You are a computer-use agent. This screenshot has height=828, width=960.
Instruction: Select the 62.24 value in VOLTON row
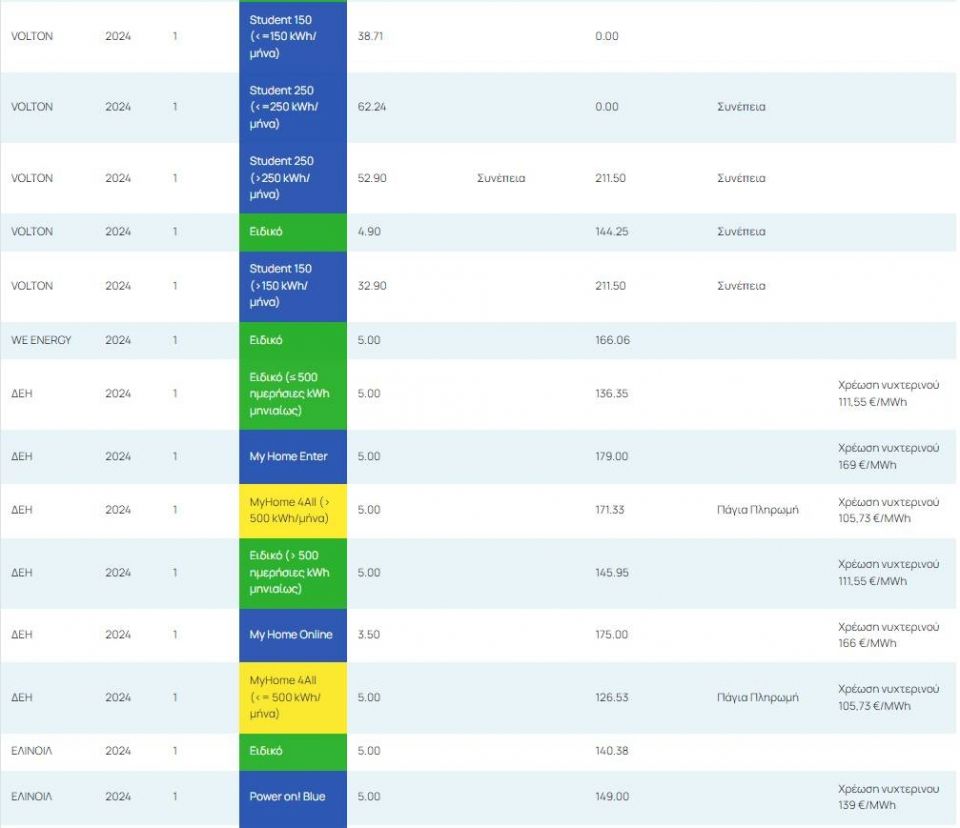[372, 107]
